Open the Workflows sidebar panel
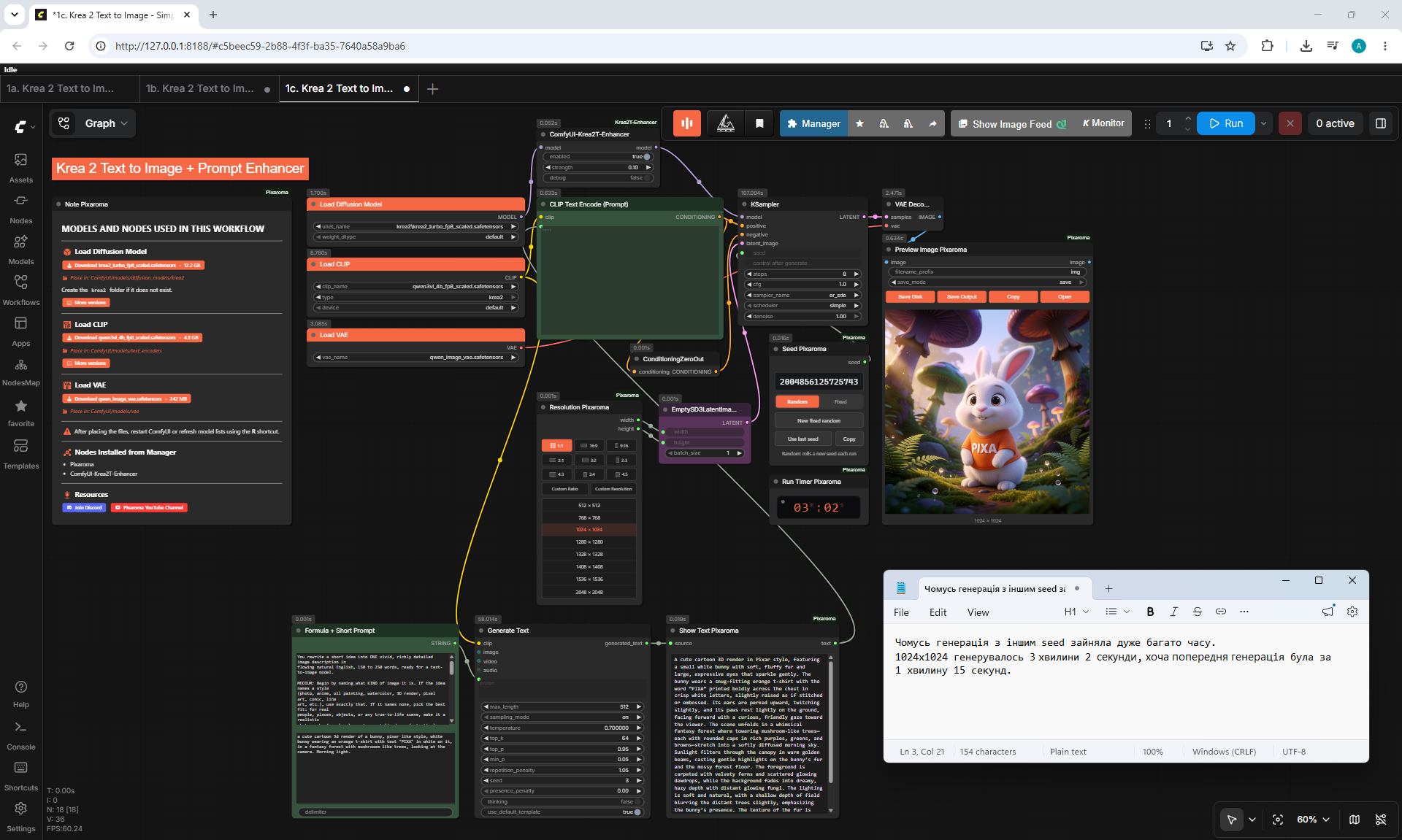The image size is (1402, 840). [21, 290]
